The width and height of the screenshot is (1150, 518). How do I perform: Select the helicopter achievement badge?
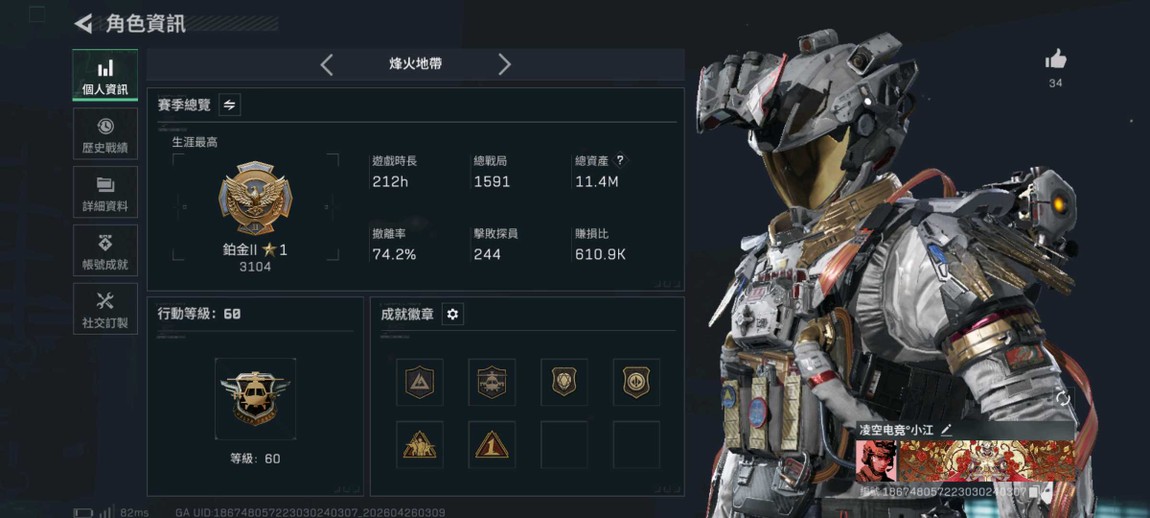point(491,382)
